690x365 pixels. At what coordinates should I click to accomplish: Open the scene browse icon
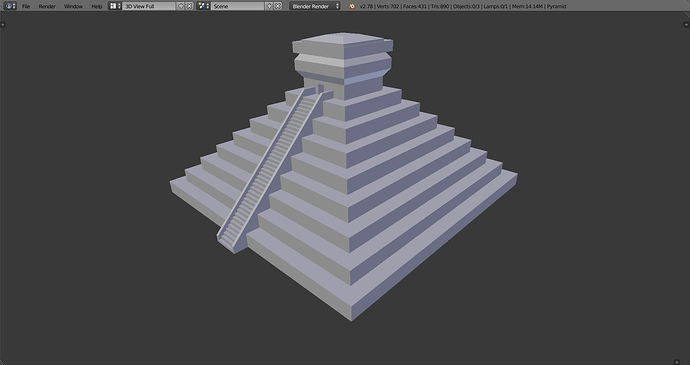pyautogui.click(x=203, y=6)
